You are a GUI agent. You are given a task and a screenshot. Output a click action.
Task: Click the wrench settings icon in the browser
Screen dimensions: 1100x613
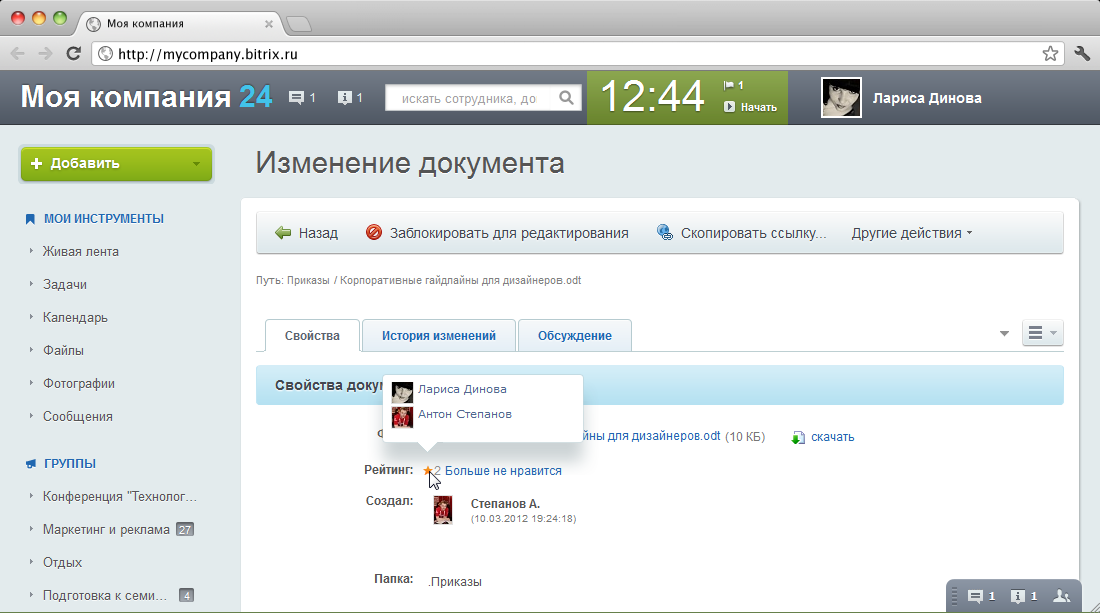(1082, 53)
